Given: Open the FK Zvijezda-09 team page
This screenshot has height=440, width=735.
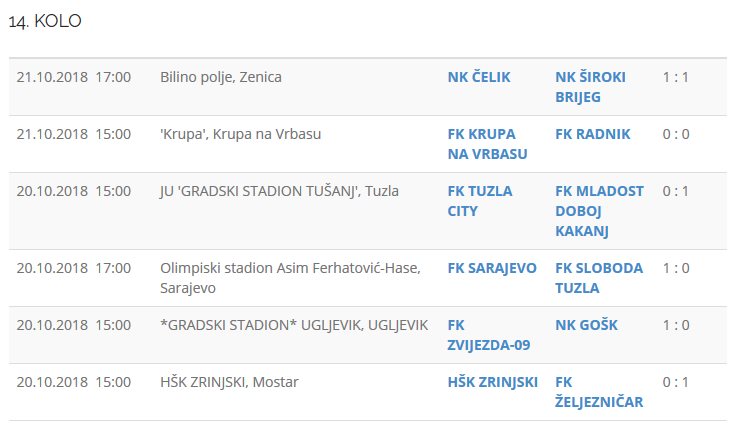Looking at the screenshot, I should [488, 335].
